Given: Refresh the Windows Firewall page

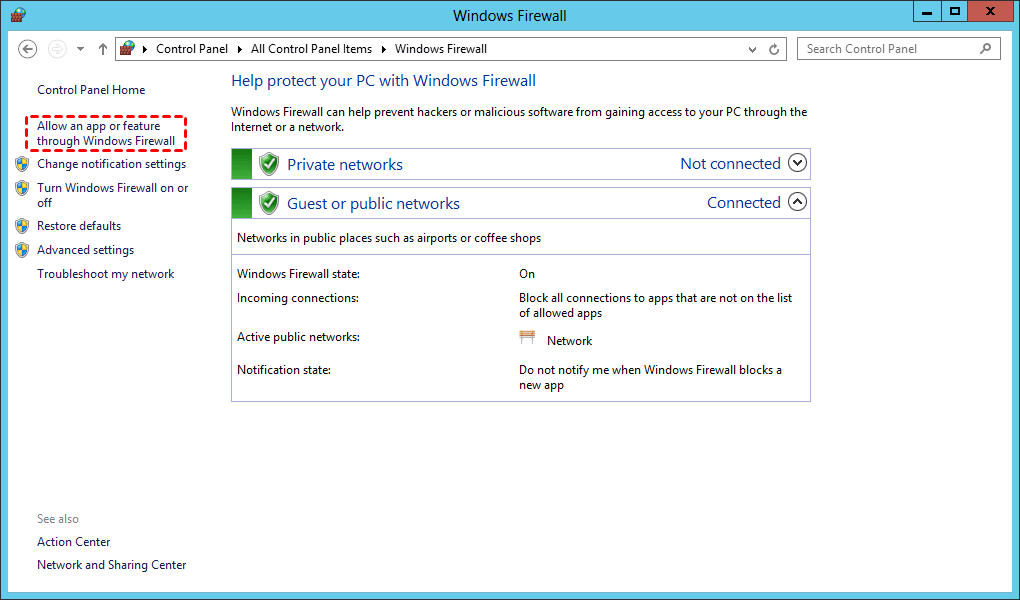Looking at the screenshot, I should tap(773, 49).
